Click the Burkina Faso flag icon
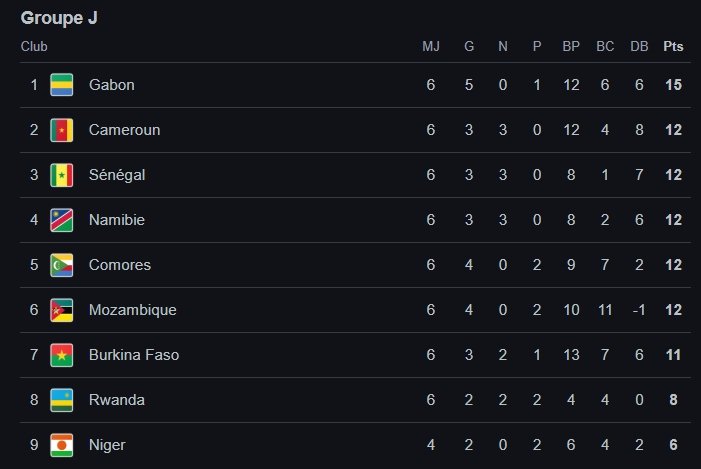 coord(63,355)
